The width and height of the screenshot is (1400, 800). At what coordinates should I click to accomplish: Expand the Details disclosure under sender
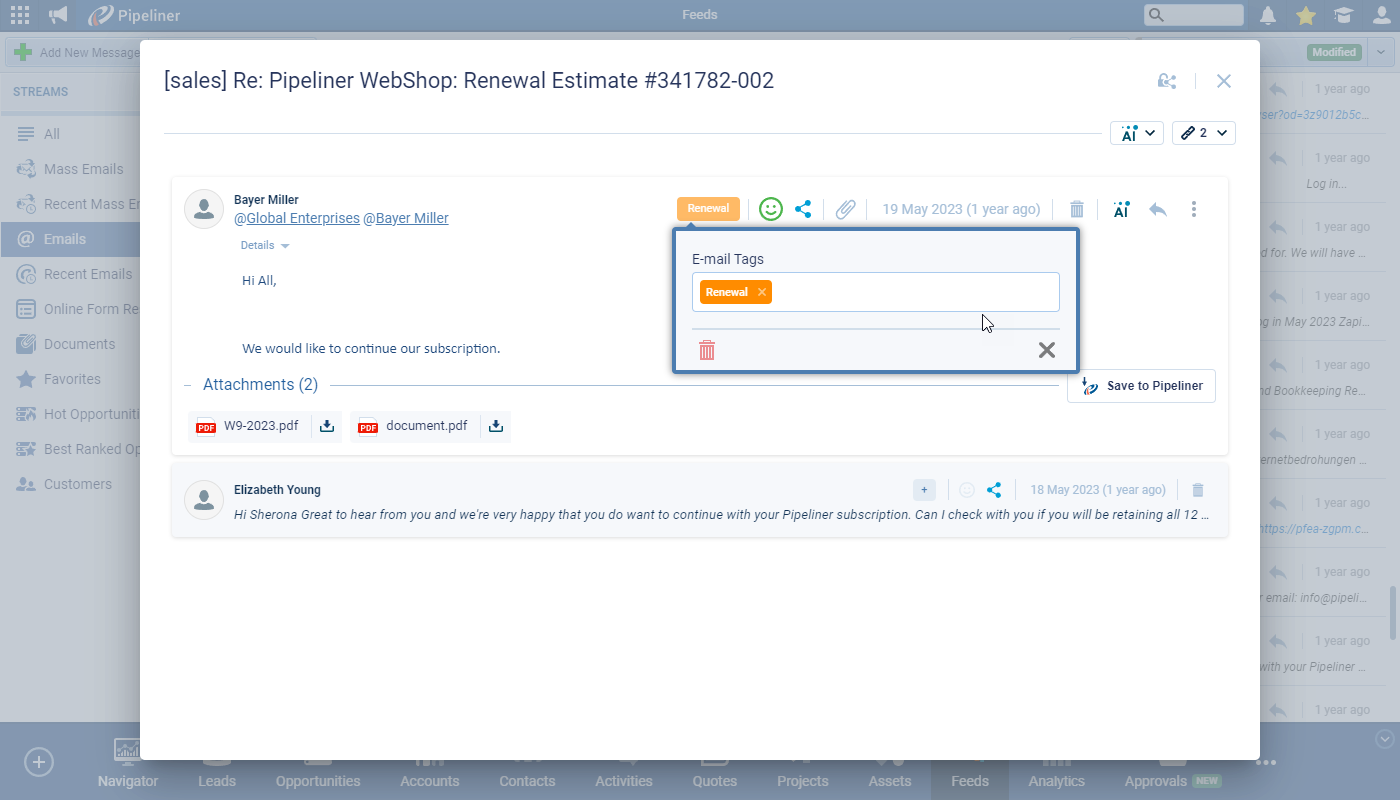[x=265, y=246]
